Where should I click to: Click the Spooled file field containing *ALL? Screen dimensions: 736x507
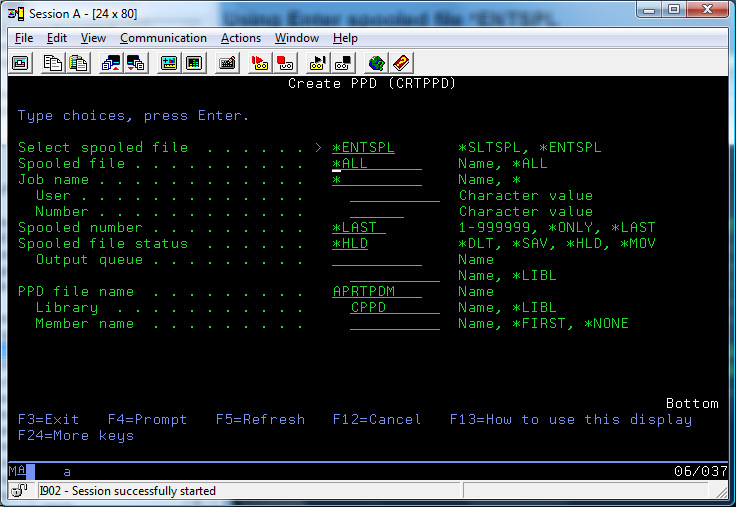(377, 164)
